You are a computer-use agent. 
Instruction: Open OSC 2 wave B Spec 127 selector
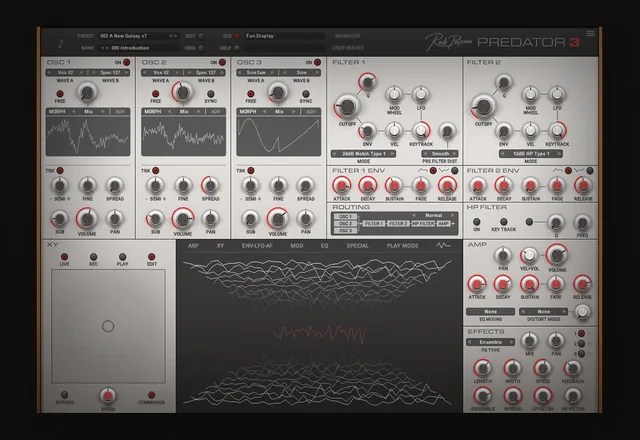pyautogui.click(x=206, y=72)
